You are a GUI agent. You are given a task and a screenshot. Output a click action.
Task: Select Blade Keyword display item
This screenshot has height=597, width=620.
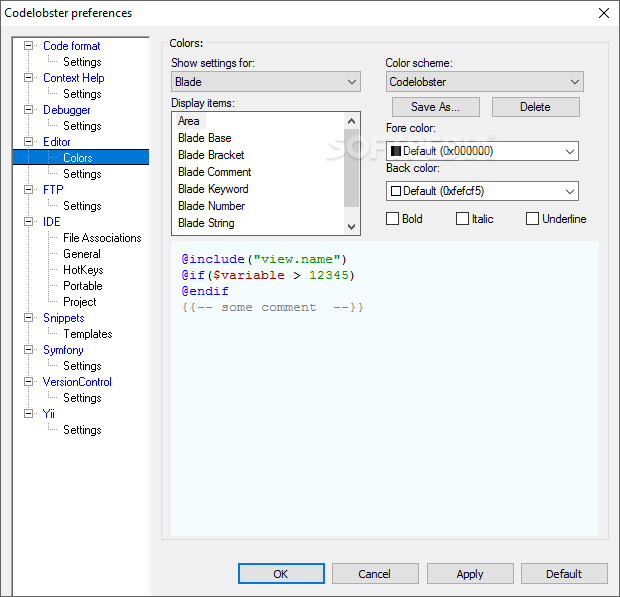coord(213,189)
